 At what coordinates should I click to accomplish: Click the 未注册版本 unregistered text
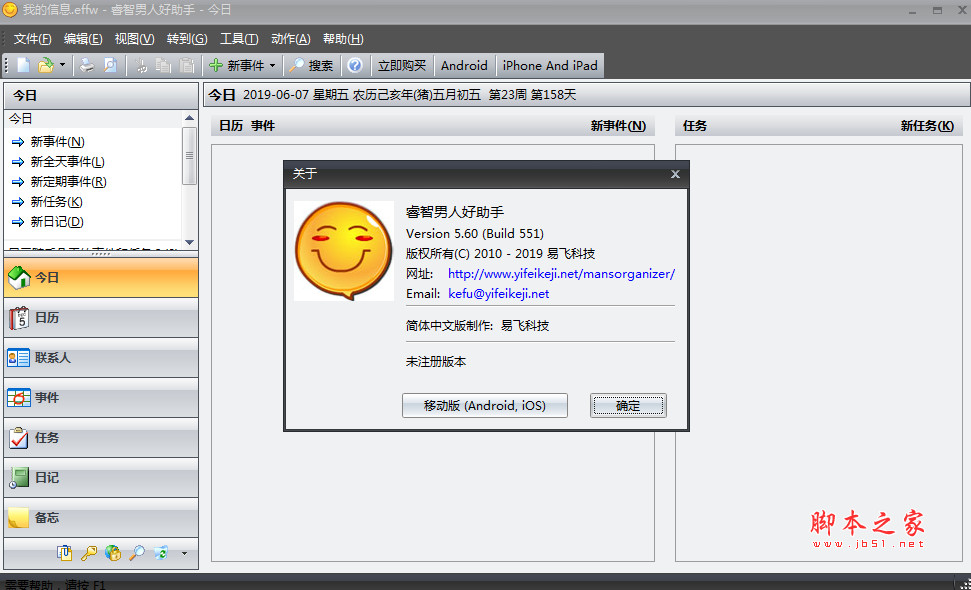(x=436, y=362)
